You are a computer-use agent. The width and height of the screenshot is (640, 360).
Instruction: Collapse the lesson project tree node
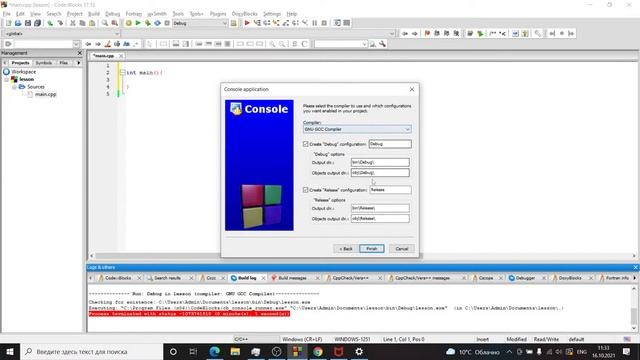coord(7,79)
